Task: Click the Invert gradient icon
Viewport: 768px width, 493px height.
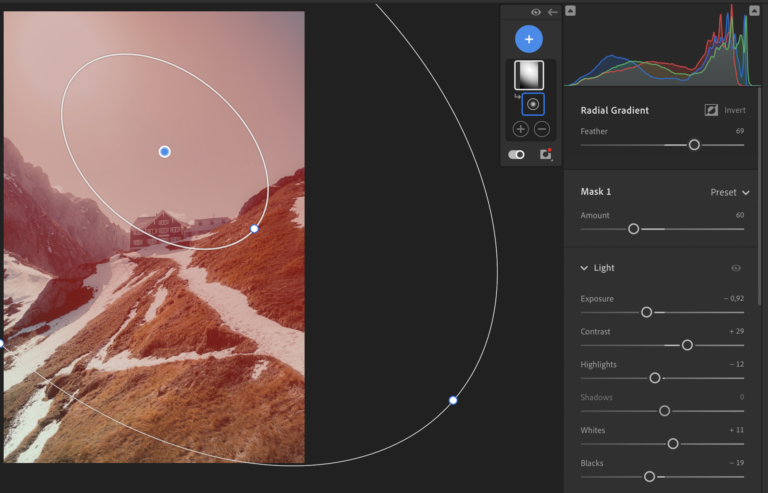Action: (711, 110)
